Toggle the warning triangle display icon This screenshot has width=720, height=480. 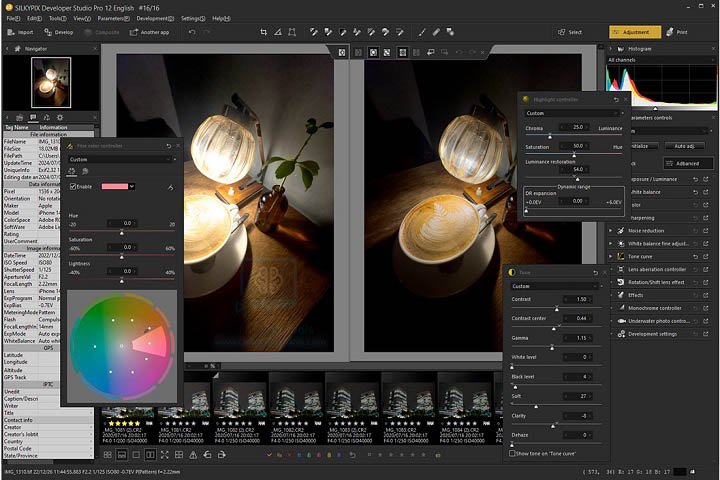tap(193, 455)
